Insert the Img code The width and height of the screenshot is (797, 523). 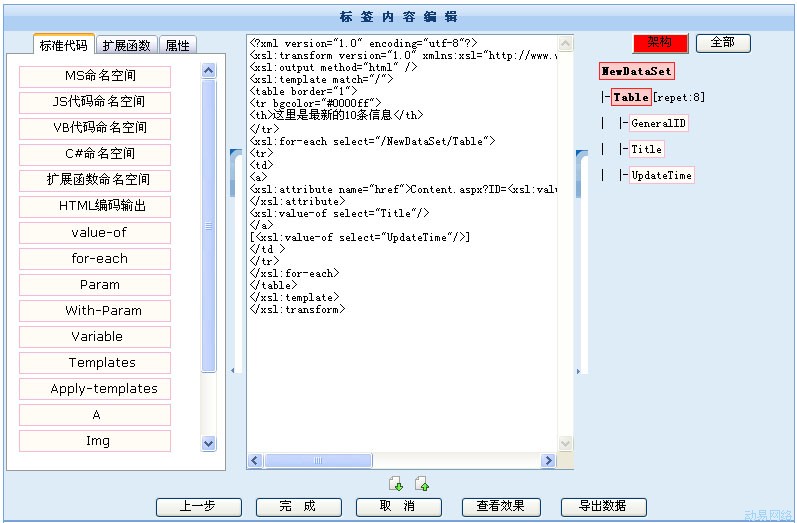[95, 441]
